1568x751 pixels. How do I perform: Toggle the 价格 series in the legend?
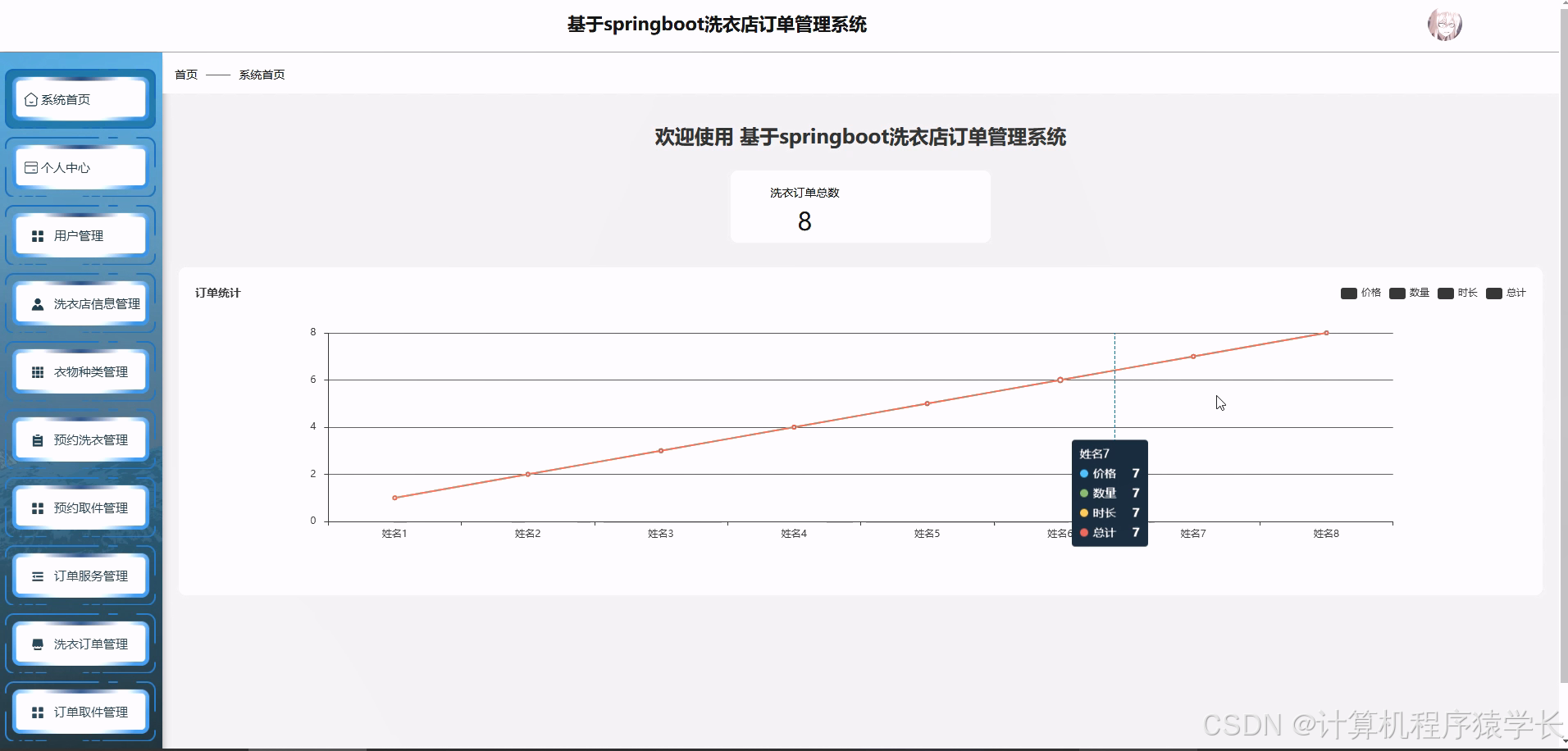tap(1361, 293)
